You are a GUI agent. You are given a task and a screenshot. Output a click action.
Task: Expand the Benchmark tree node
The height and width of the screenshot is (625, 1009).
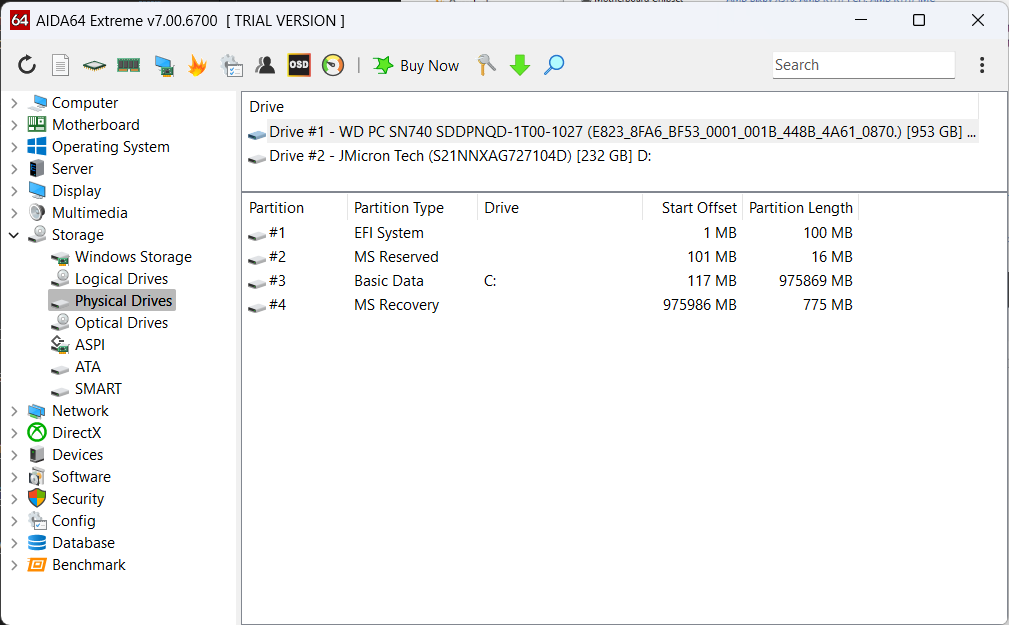point(14,565)
